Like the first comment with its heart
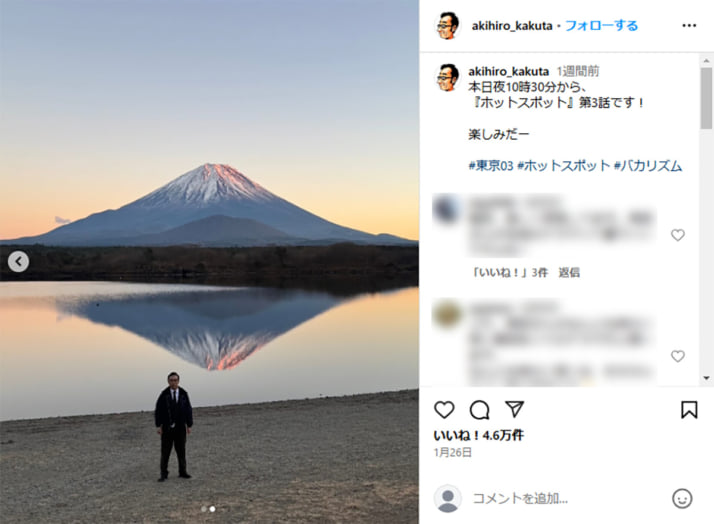The image size is (714, 524). coord(678,235)
